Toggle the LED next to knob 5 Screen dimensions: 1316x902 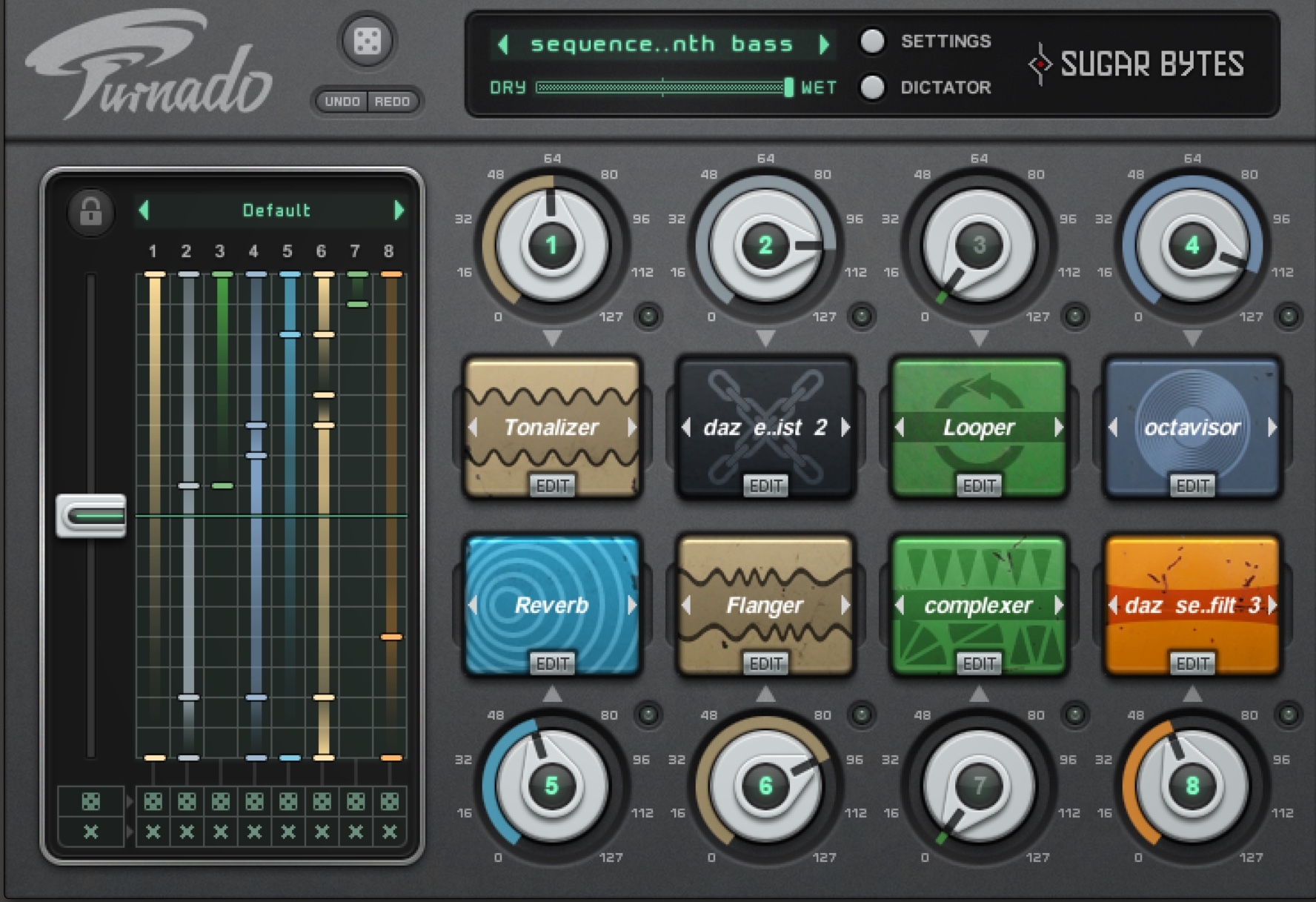pos(648,714)
